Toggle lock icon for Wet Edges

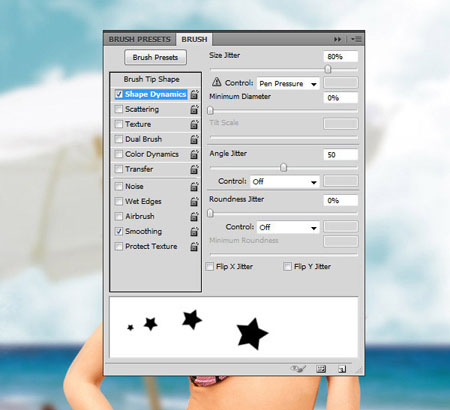tap(194, 202)
